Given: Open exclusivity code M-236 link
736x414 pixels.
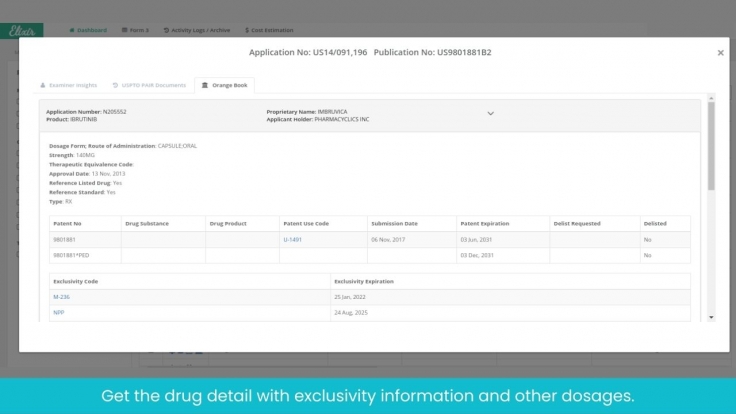Looking at the screenshot, I should click(x=61, y=297).
